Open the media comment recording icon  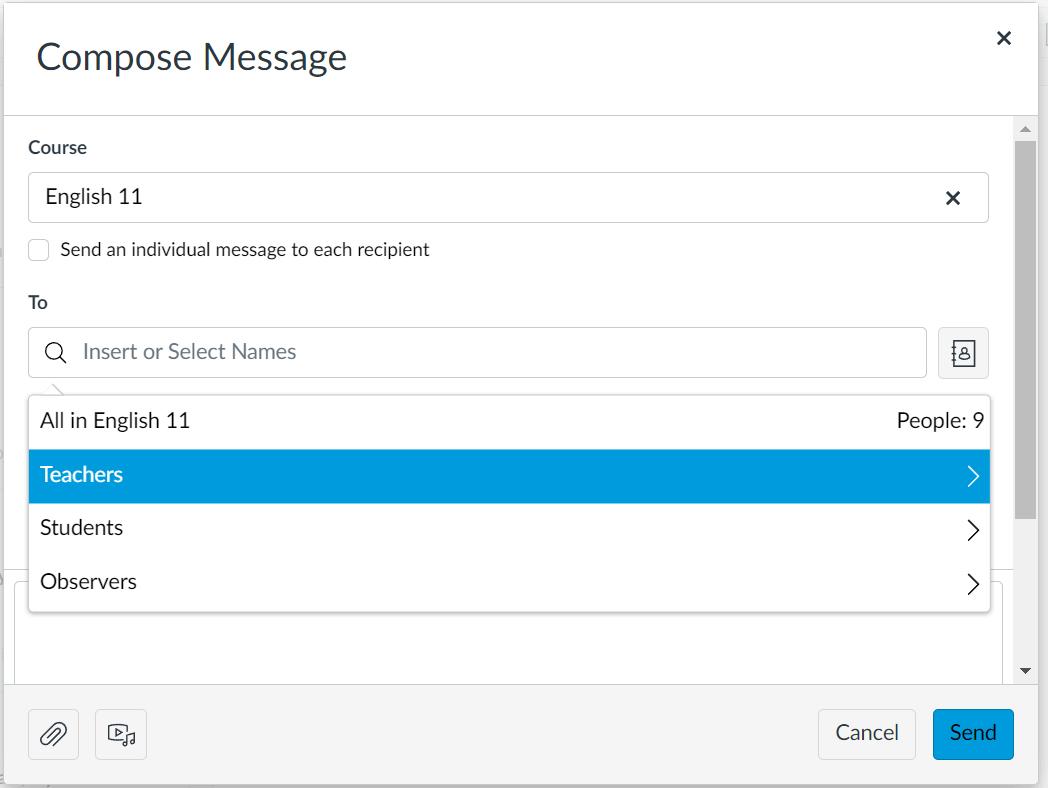click(x=121, y=735)
